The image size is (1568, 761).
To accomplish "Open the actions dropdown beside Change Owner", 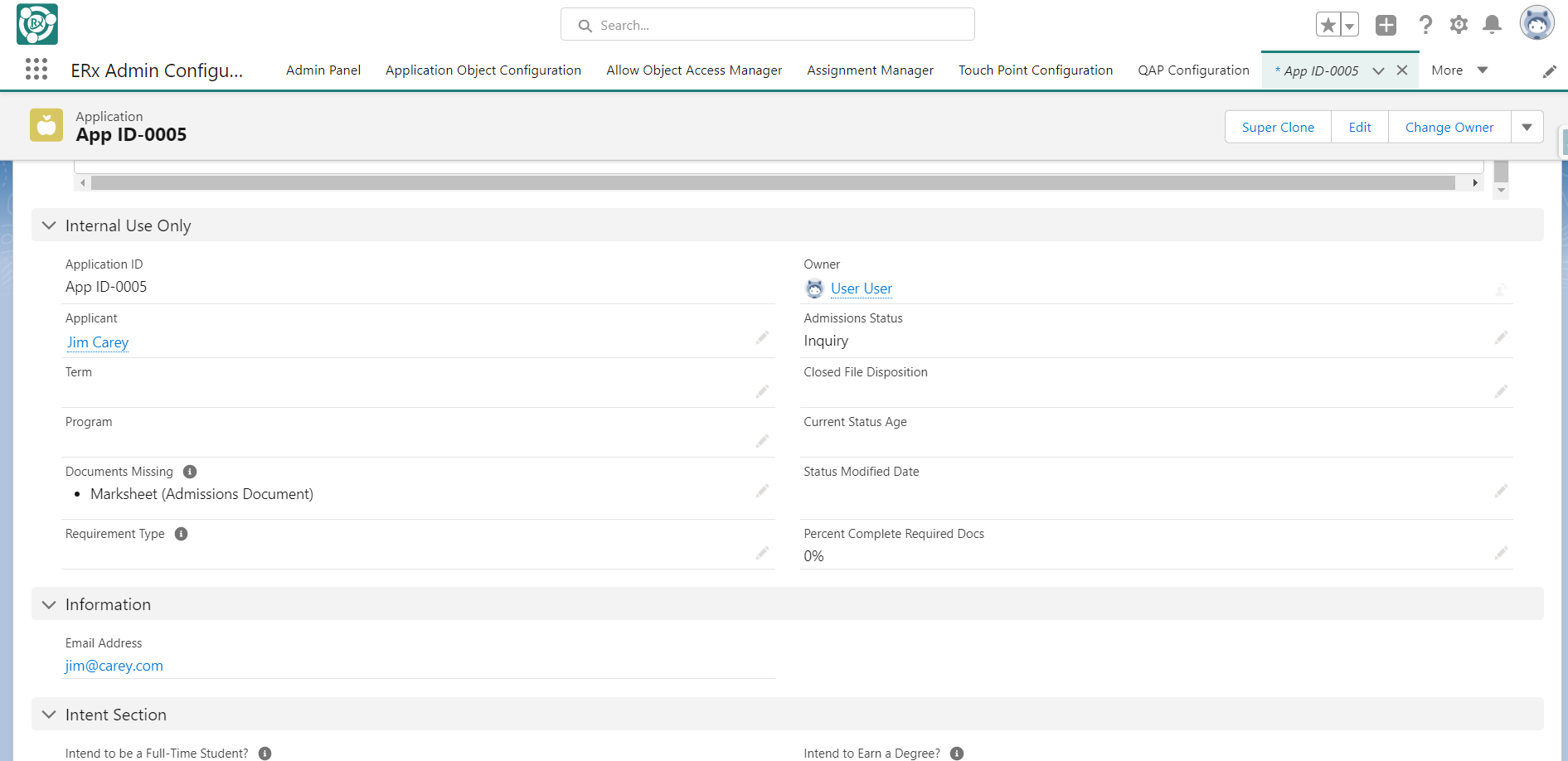I will tap(1527, 127).
